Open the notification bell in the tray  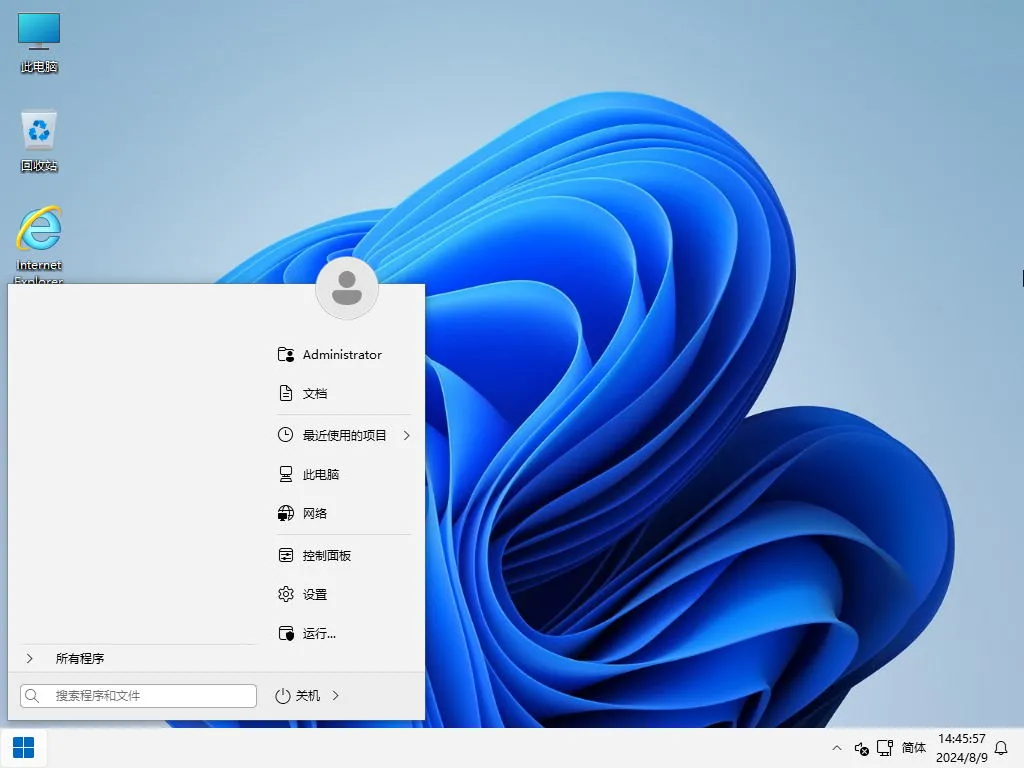point(1001,747)
